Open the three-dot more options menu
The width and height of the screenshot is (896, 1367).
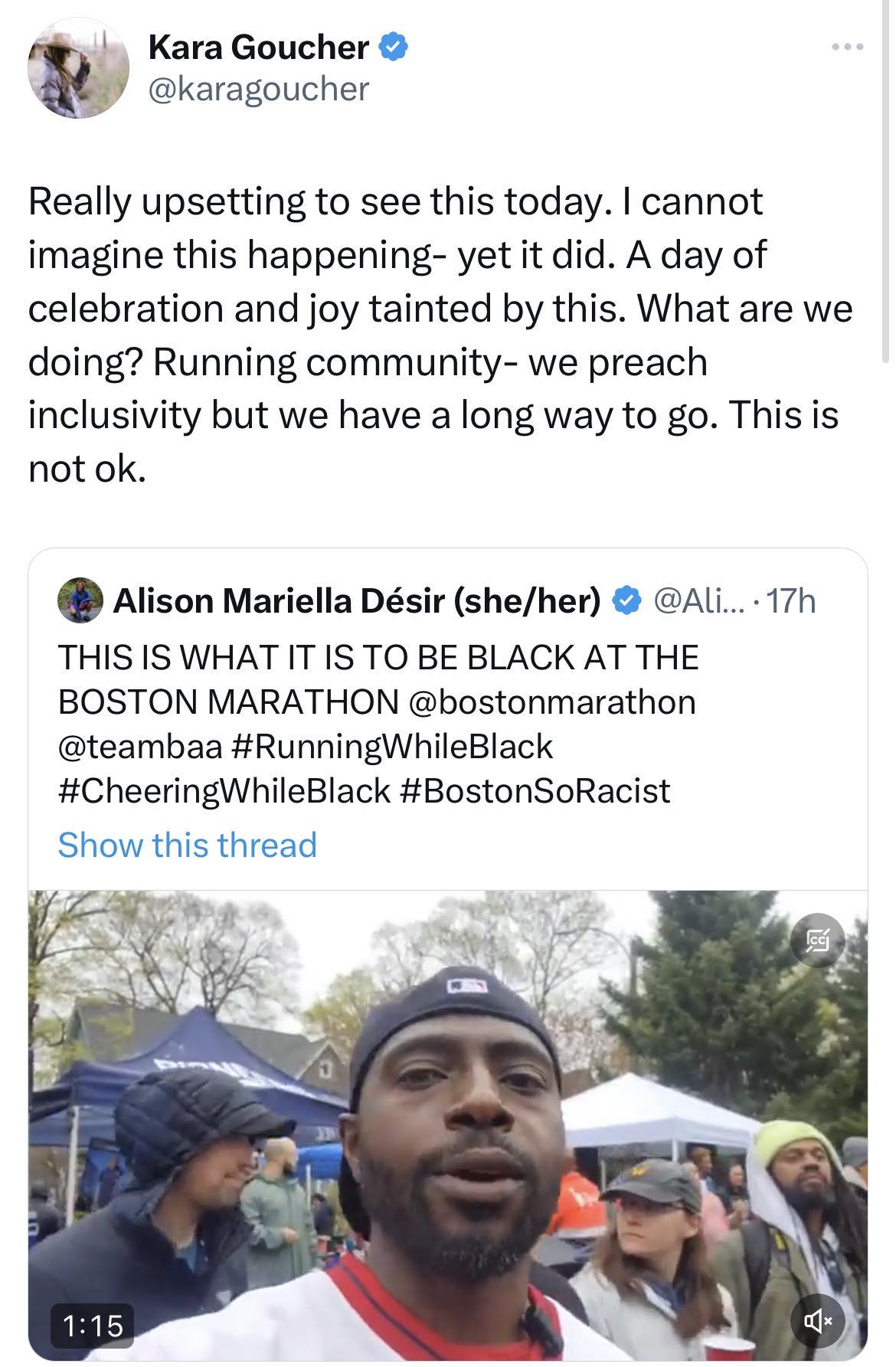click(x=848, y=47)
